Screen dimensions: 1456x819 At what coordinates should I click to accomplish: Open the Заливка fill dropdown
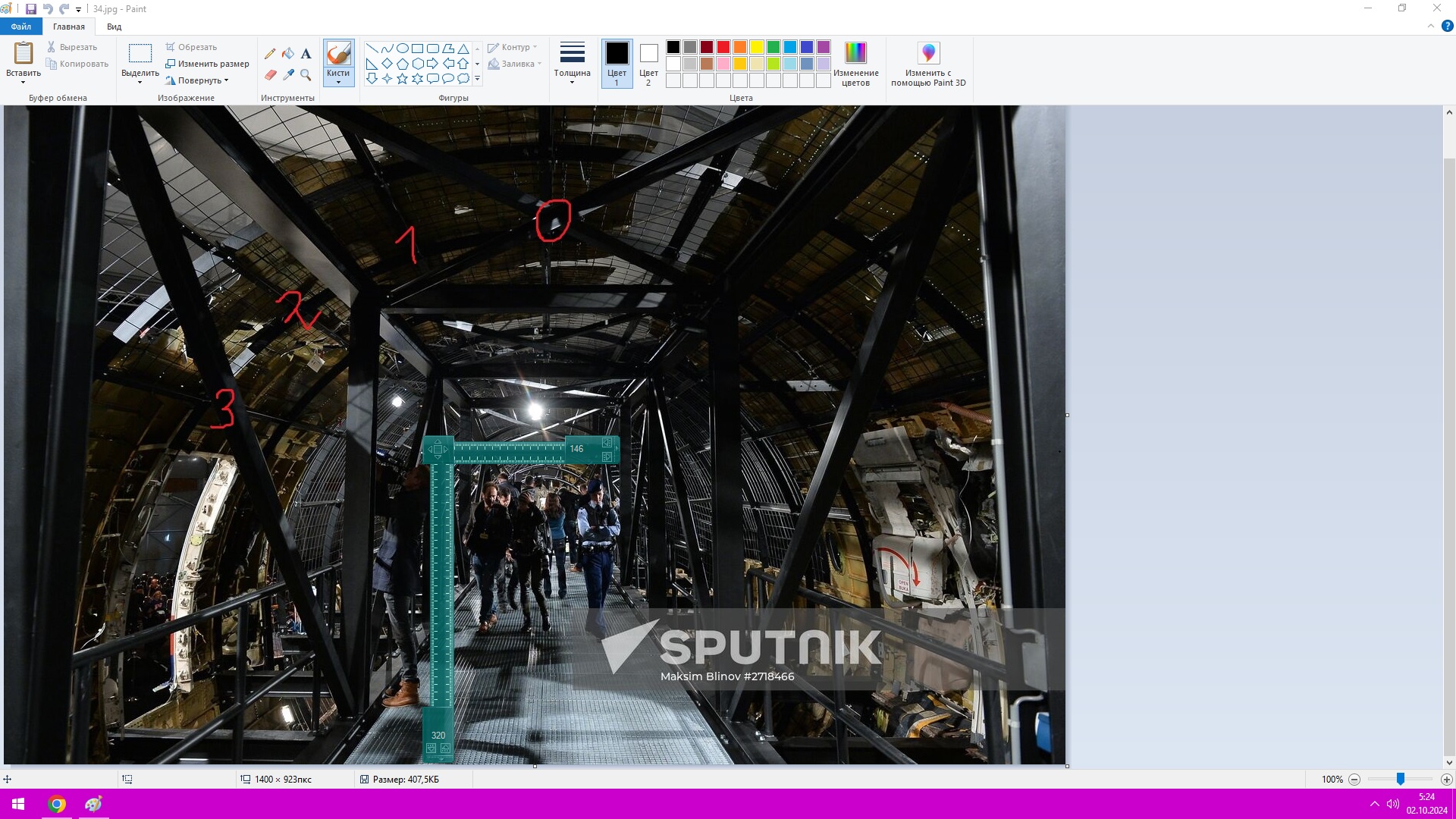point(515,64)
